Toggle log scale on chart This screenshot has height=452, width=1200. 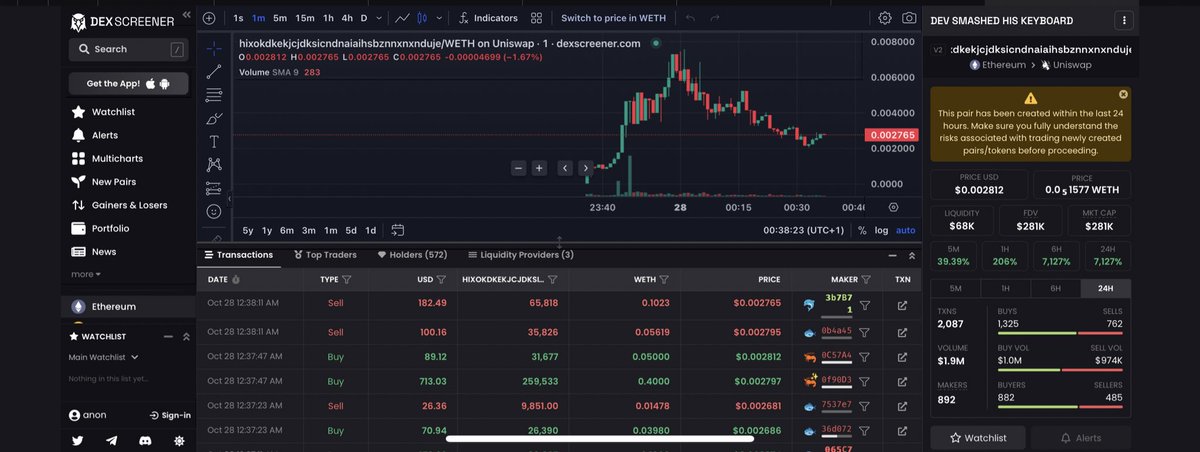[x=881, y=230]
